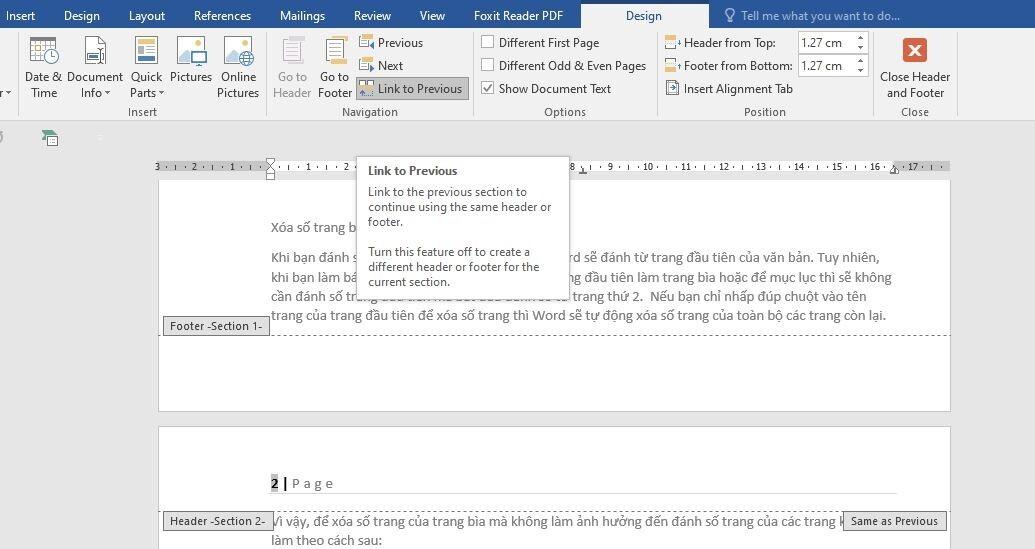This screenshot has width=1035, height=549.
Task: Click Same as Previous tag
Action: [x=894, y=521]
